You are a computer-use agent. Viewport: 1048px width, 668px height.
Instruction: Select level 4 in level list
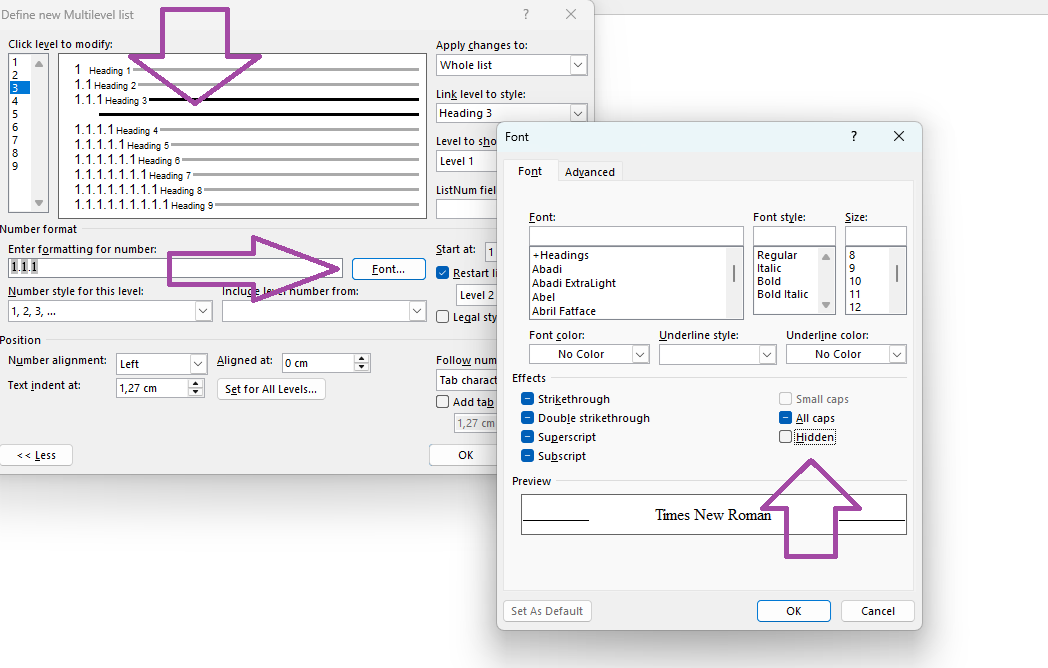pos(19,101)
